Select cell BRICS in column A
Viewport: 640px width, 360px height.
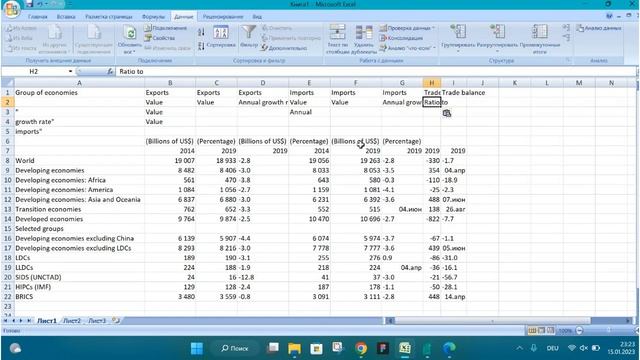(79, 296)
